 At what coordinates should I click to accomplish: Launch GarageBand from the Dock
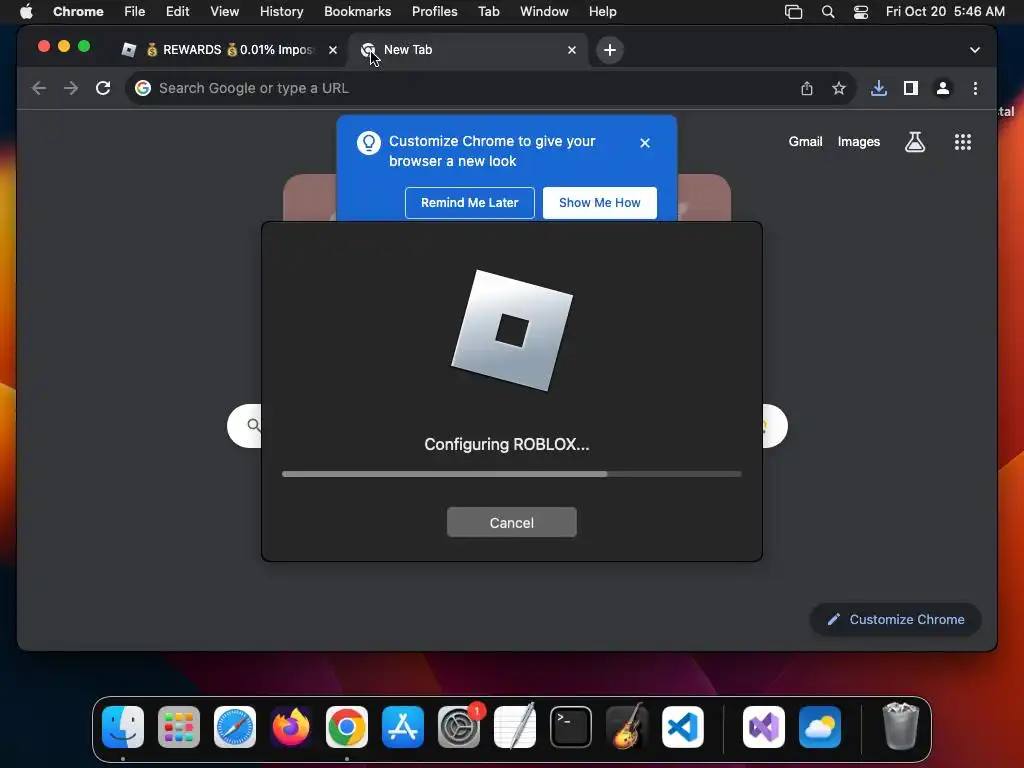tap(626, 727)
